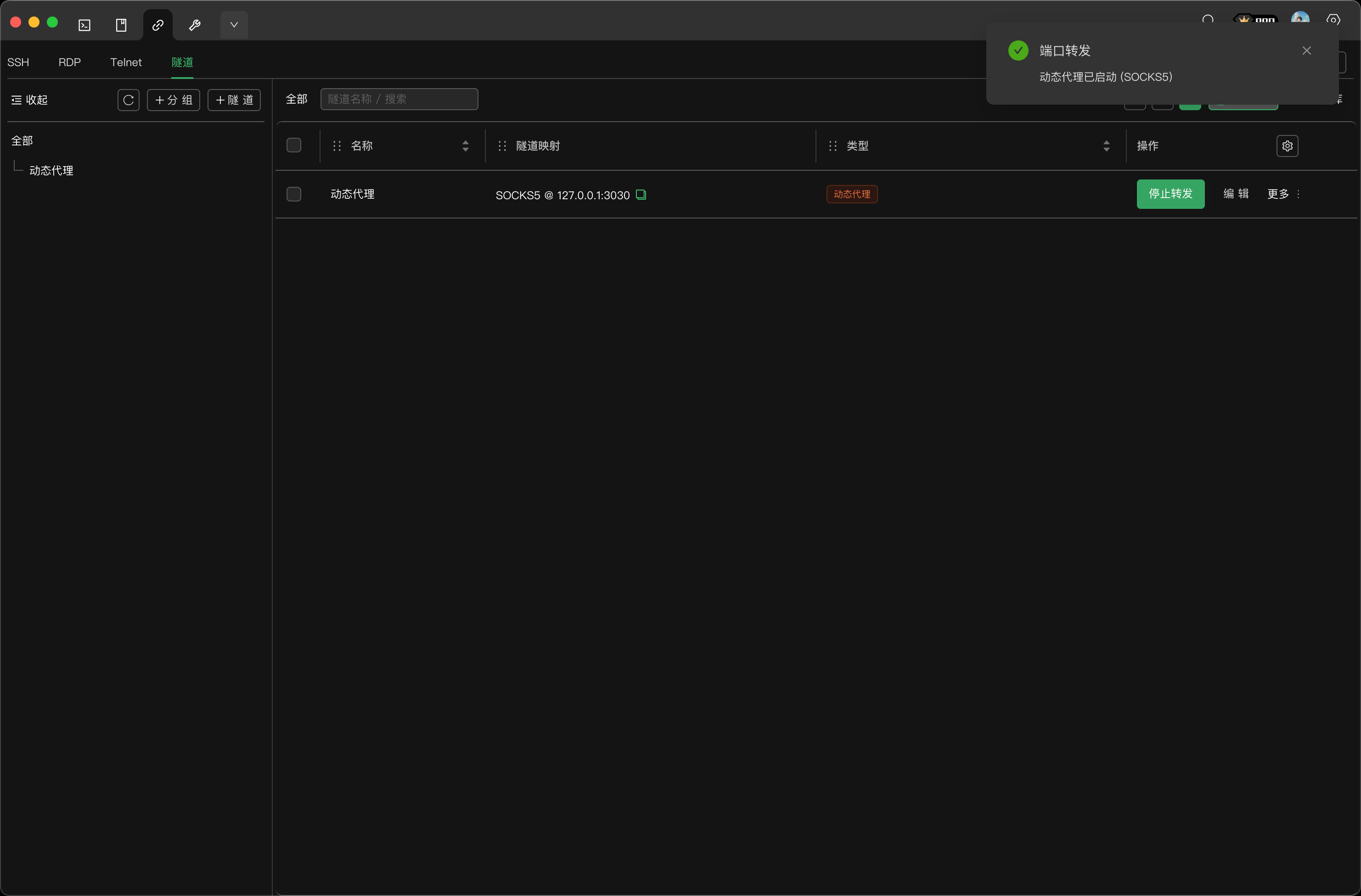Click the add 隧道 button
Screen dimensions: 1361x896
click(234, 100)
